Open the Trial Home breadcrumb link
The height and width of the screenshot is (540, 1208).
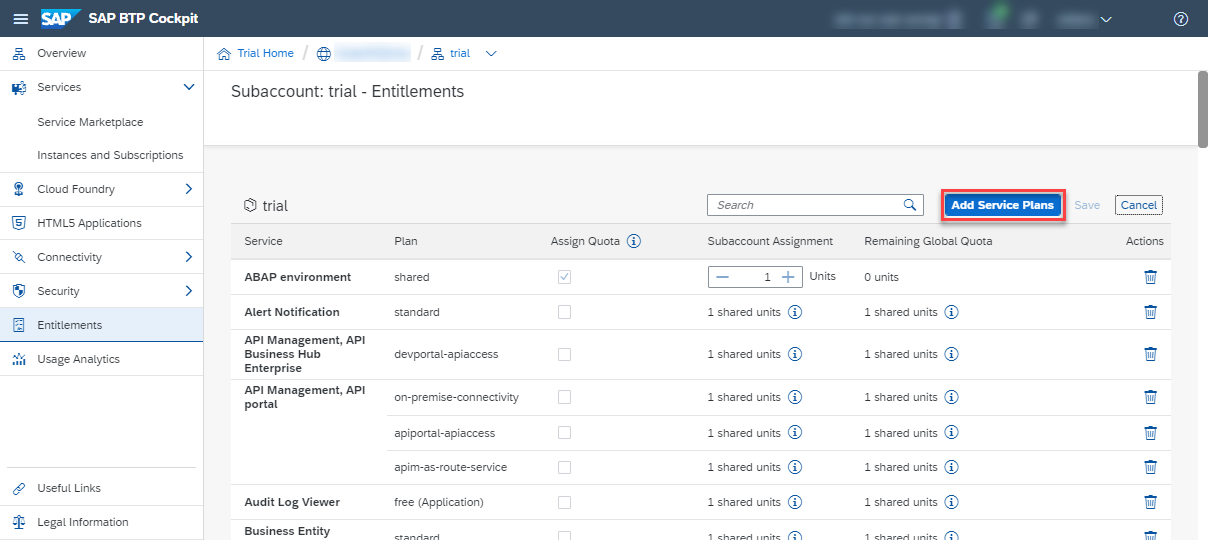265,53
